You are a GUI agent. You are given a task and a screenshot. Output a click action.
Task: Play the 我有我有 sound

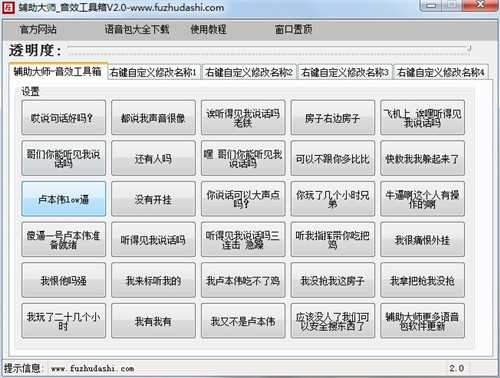(x=153, y=321)
